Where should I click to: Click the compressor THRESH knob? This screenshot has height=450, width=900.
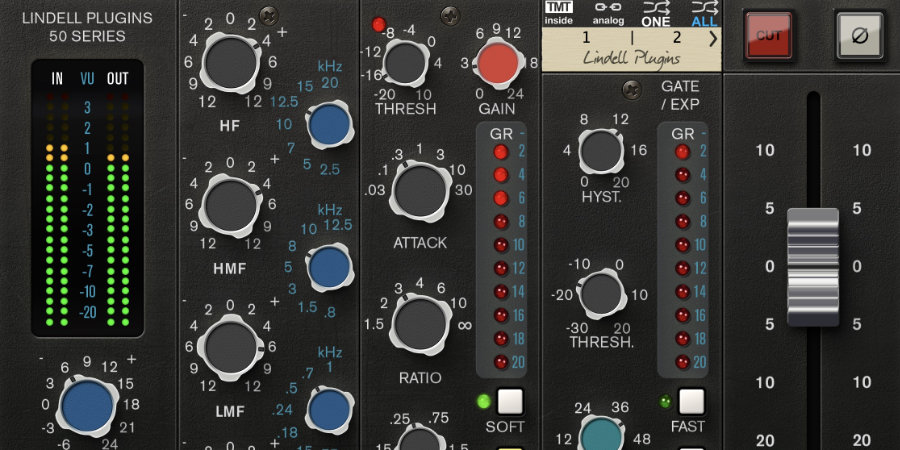tap(405, 64)
